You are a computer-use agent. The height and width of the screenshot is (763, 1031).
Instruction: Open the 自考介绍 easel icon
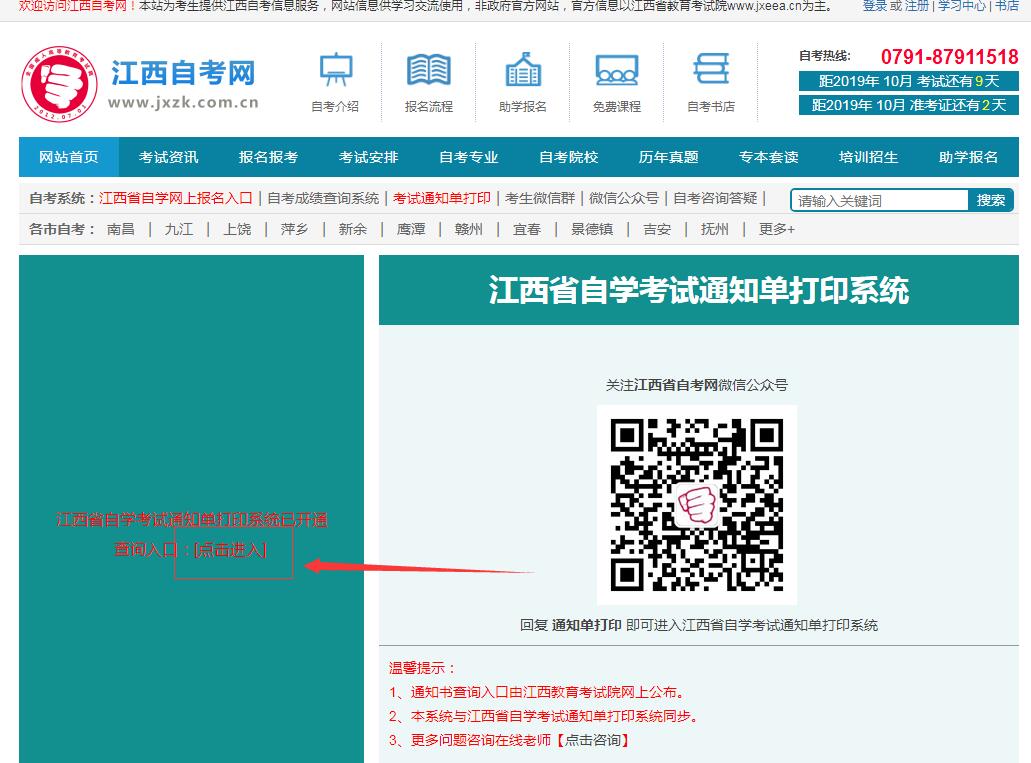[x=335, y=71]
